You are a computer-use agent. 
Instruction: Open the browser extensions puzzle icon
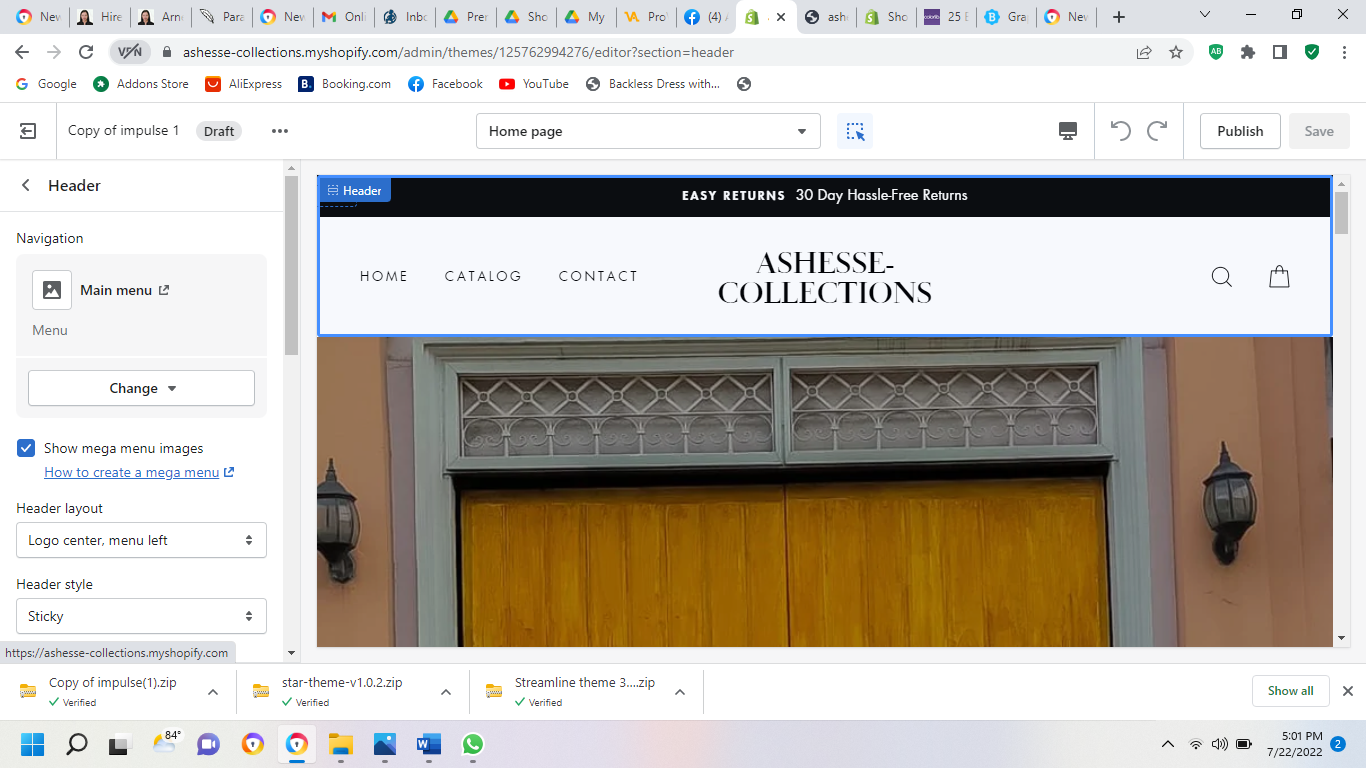coord(1248,52)
